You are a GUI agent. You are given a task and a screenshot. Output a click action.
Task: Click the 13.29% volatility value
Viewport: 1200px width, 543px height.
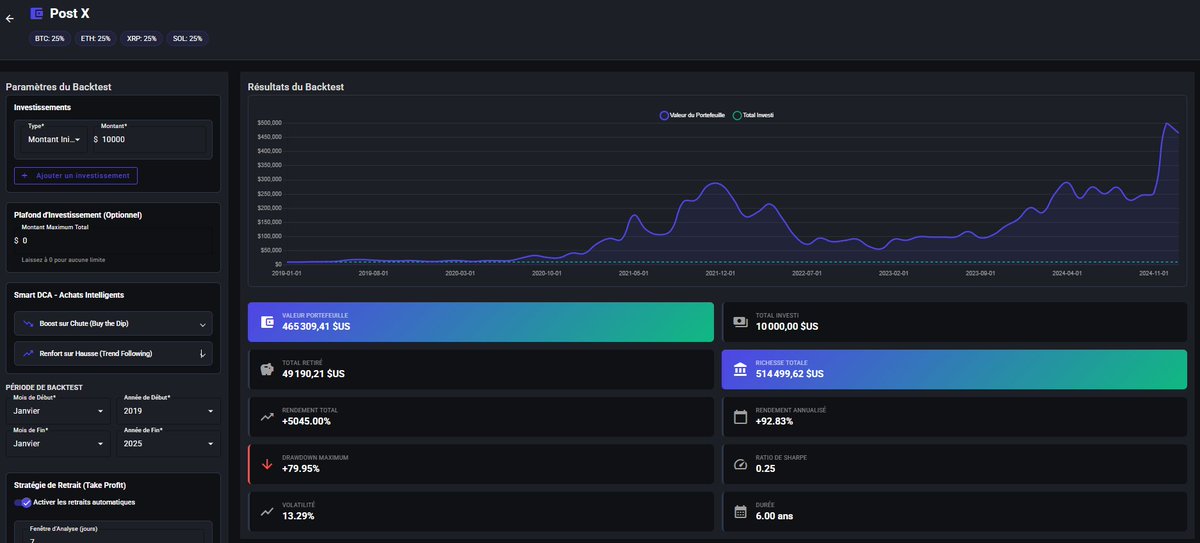298,516
